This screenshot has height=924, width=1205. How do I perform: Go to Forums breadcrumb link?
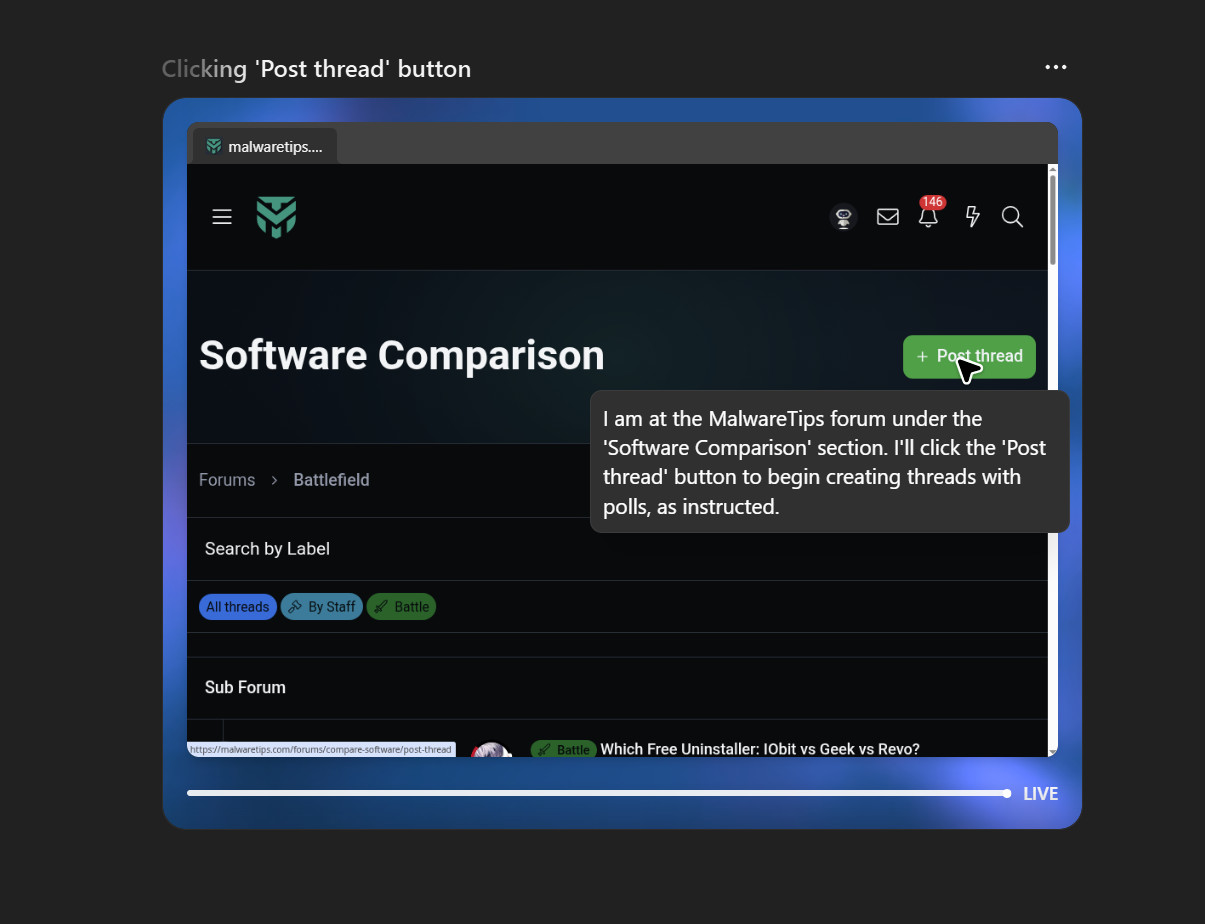(227, 480)
